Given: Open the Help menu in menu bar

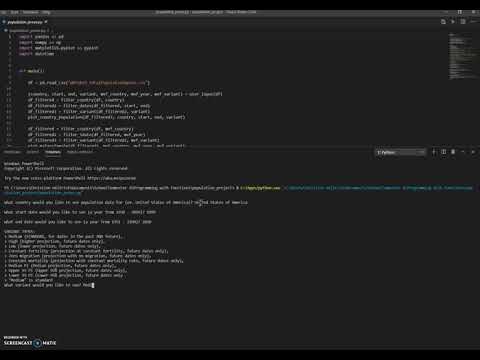Looking at the screenshot, I should (x=46, y=12).
